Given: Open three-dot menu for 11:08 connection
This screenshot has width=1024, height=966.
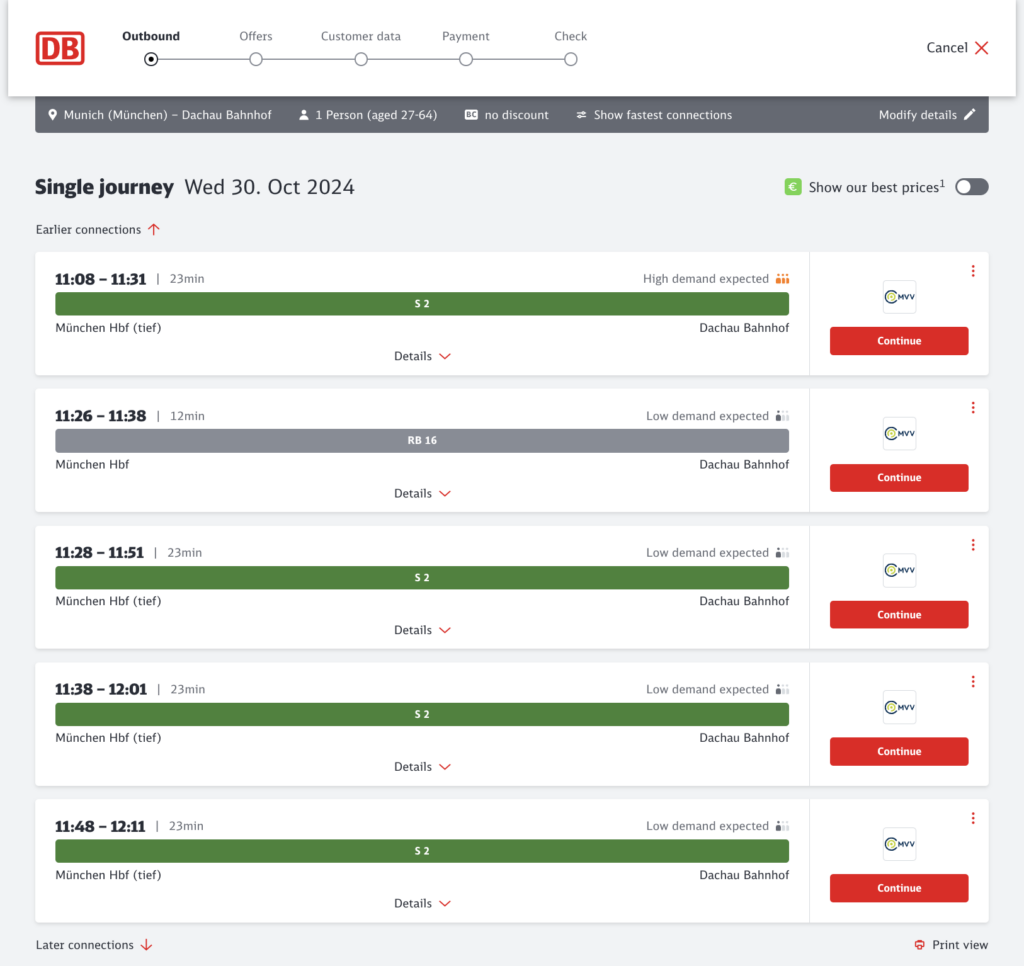Looking at the screenshot, I should pos(973,271).
